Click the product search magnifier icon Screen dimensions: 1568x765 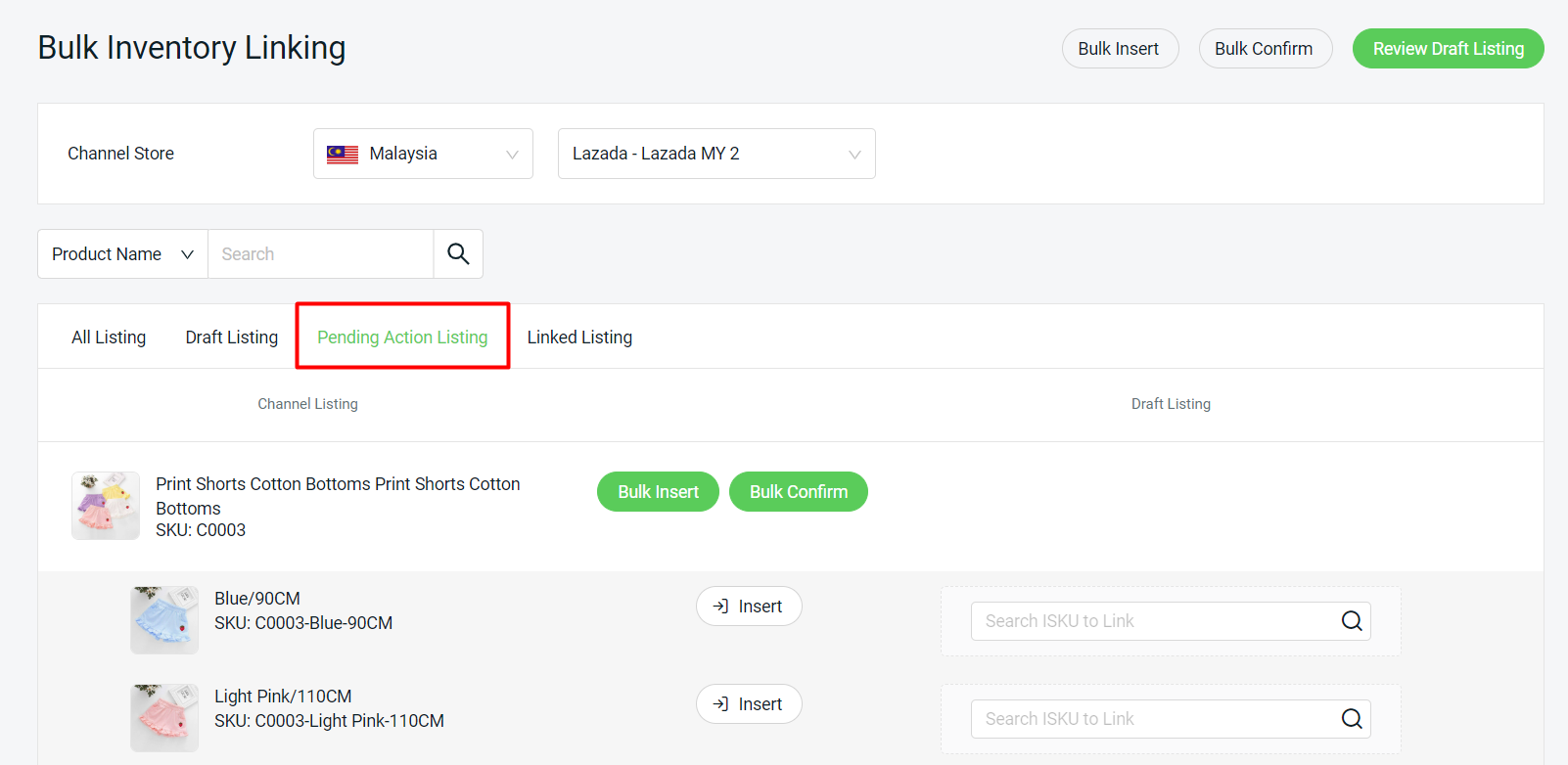point(458,254)
